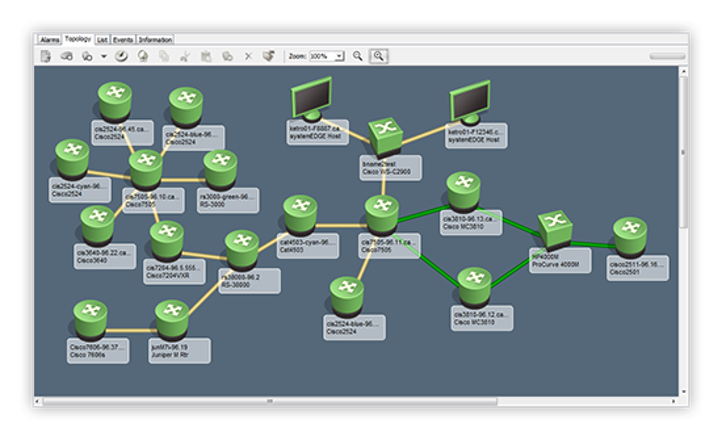Expand the toolbar dropdown arrow
722x440 pixels.
tap(103, 57)
